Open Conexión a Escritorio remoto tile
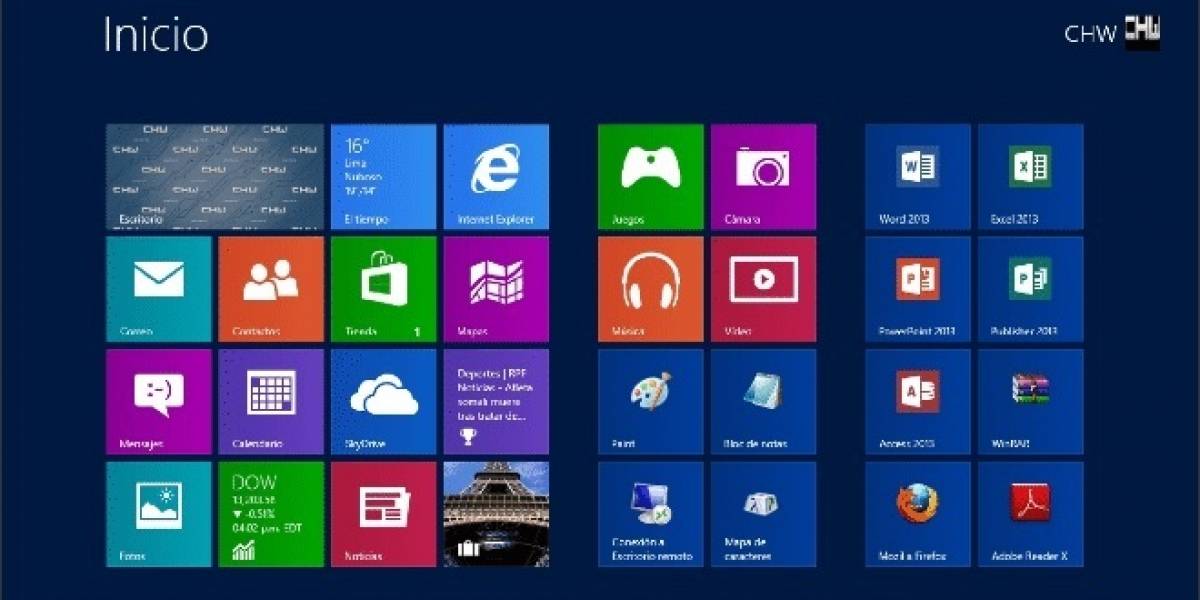Image resolution: width=1200 pixels, height=600 pixels. coord(651,514)
